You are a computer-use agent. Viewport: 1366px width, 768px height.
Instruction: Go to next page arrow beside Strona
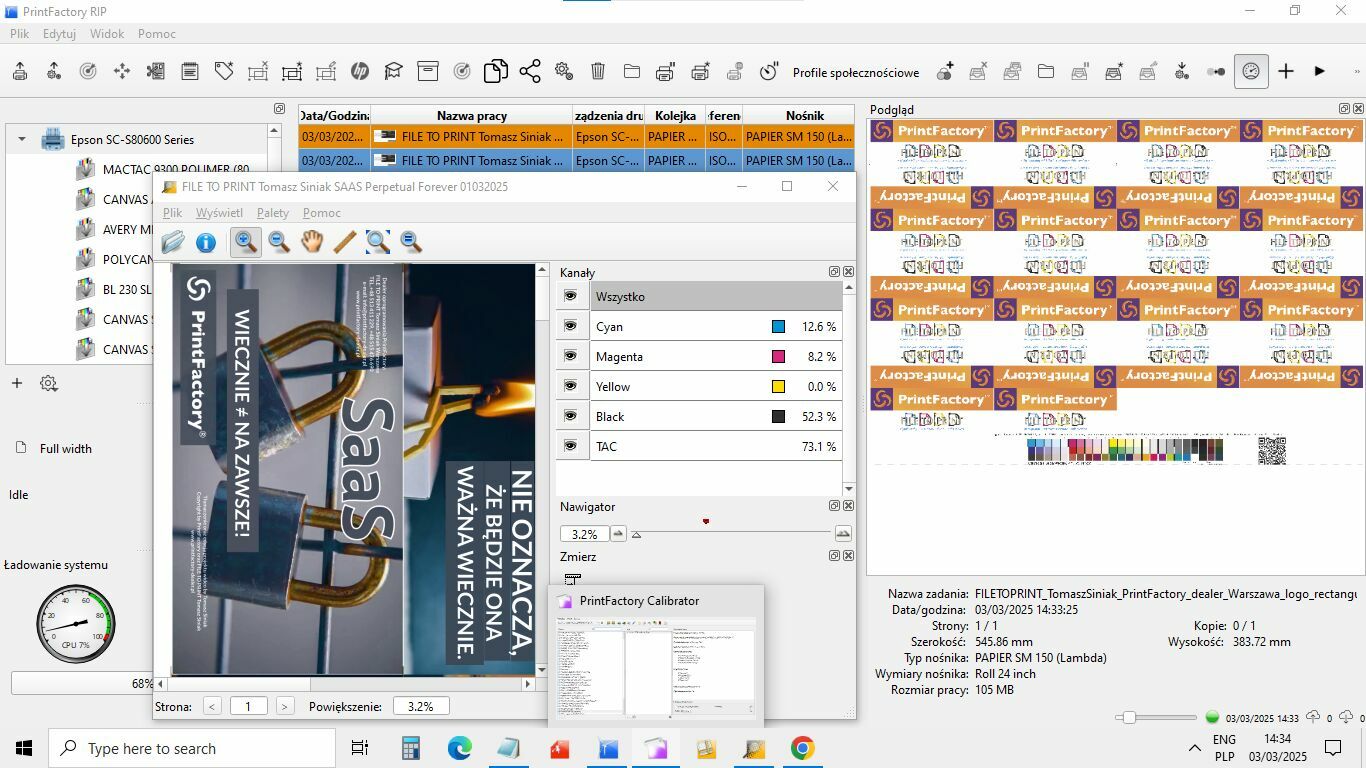point(285,706)
